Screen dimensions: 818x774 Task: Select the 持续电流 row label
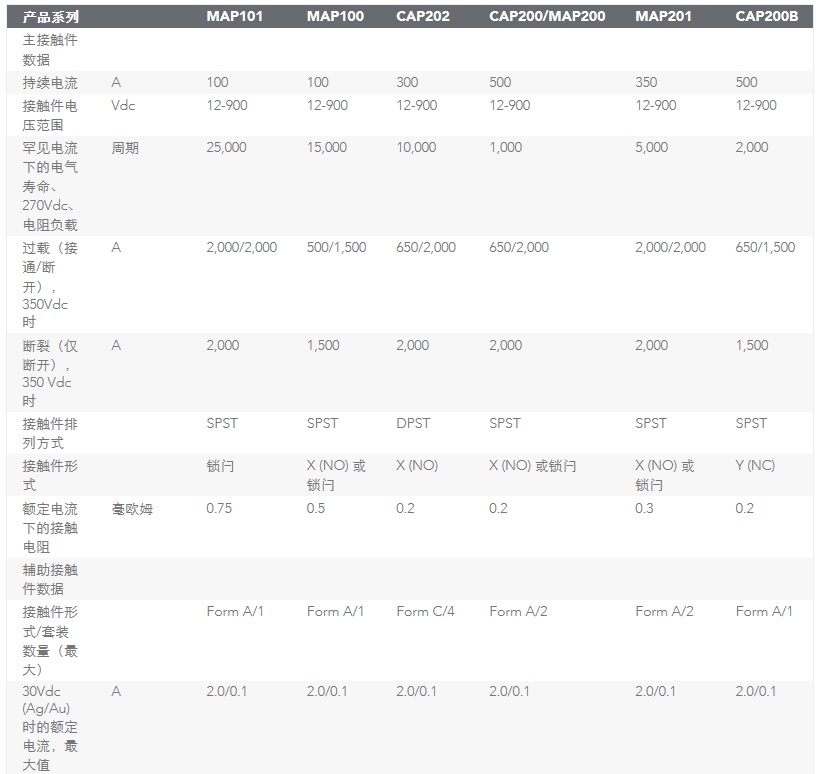click(49, 83)
